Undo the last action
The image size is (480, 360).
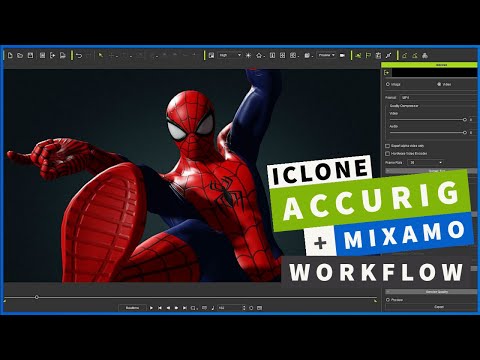coord(79,55)
